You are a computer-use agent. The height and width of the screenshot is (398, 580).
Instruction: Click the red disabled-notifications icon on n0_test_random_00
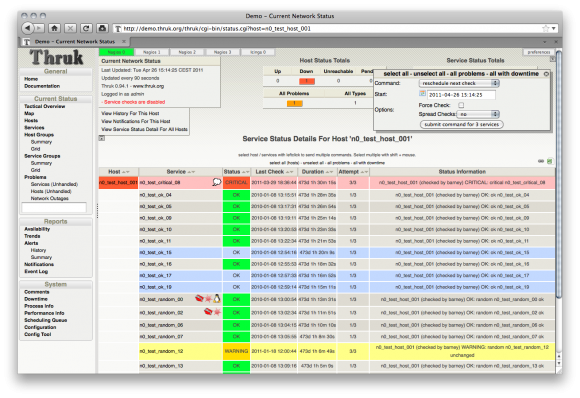click(x=199, y=298)
